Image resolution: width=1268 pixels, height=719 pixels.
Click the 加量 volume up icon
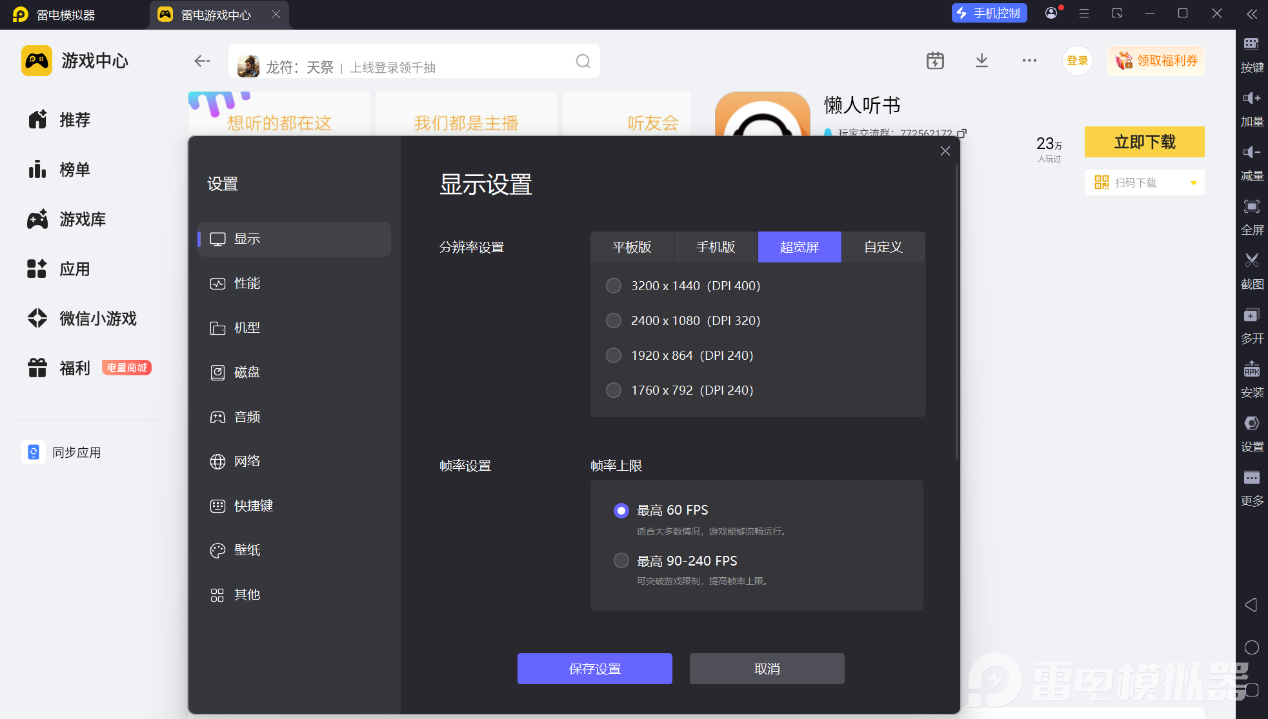pos(1252,97)
